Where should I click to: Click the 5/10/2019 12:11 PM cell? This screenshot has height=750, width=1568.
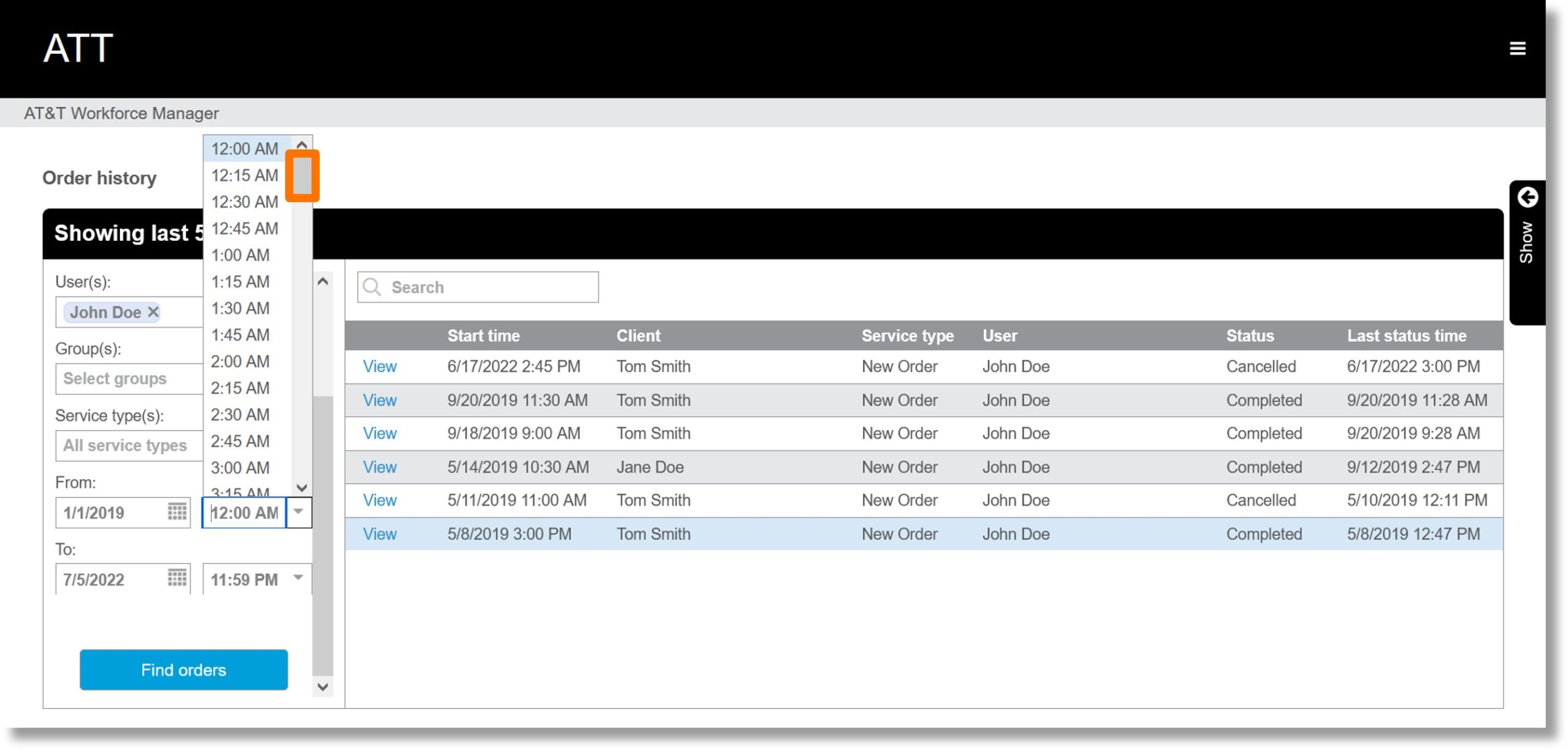[1416, 500]
